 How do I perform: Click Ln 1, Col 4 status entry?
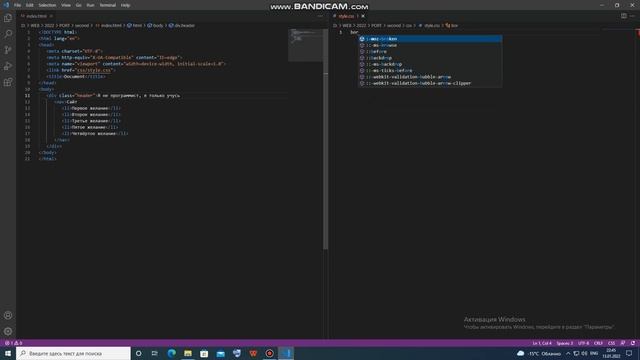(542, 343)
